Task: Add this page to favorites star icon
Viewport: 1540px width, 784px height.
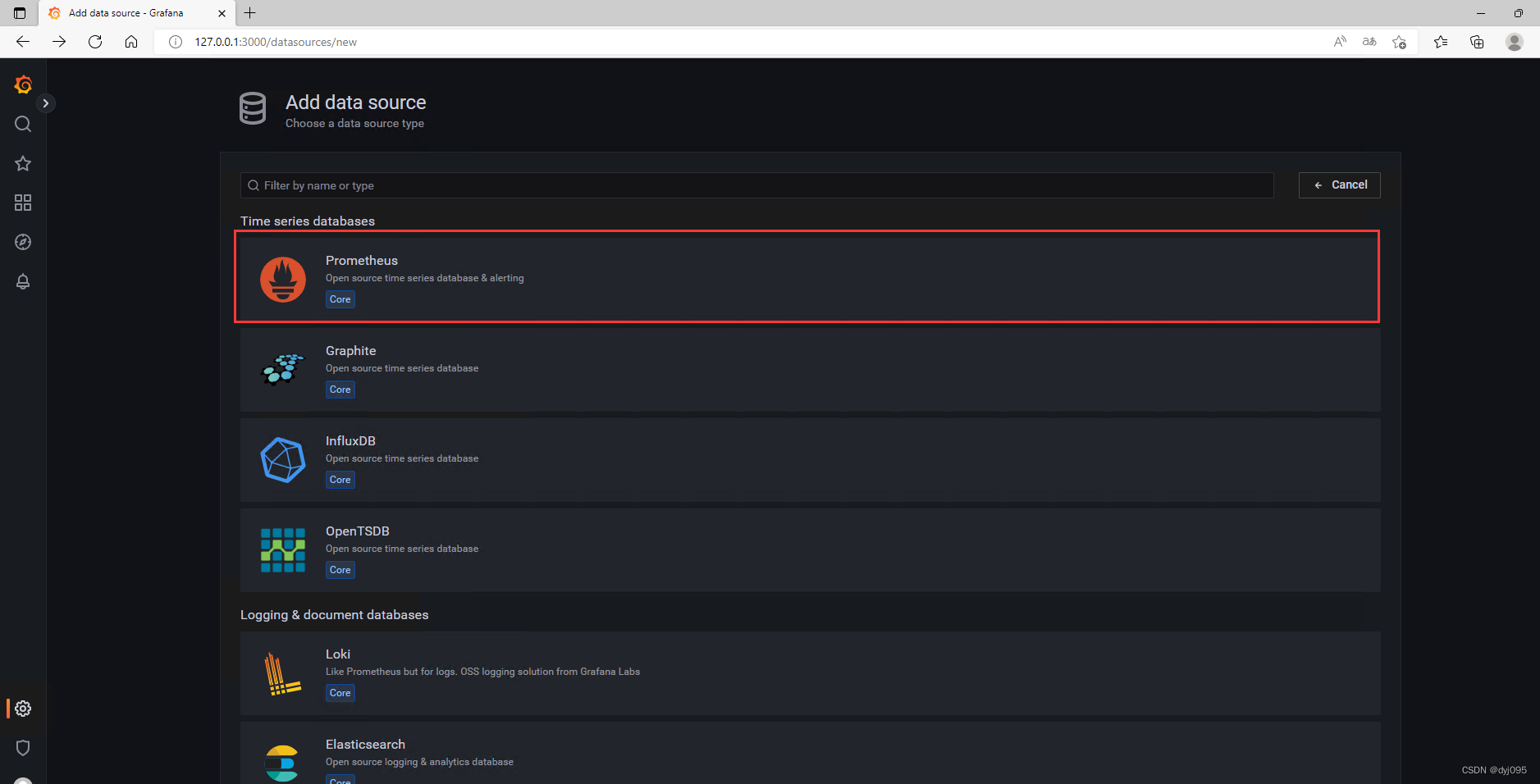Action: [1399, 42]
